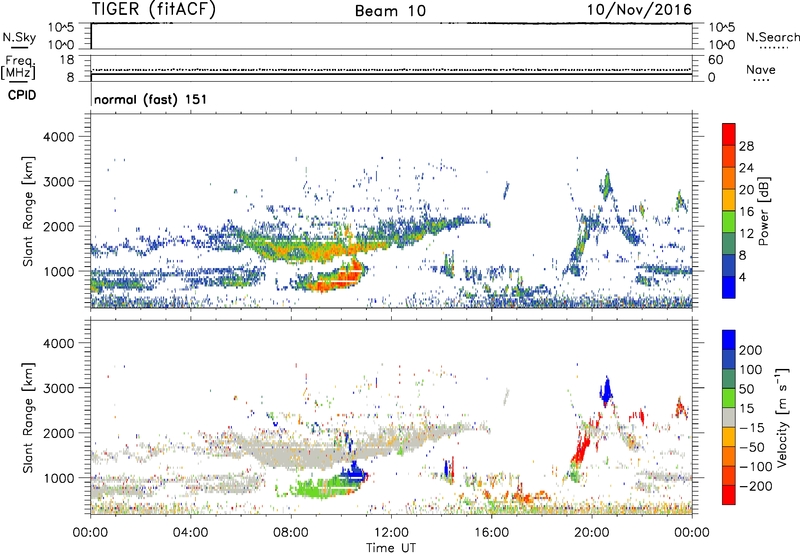Click the red segment of the Power colorbar
This screenshot has height=554, width=800.
coord(729,134)
